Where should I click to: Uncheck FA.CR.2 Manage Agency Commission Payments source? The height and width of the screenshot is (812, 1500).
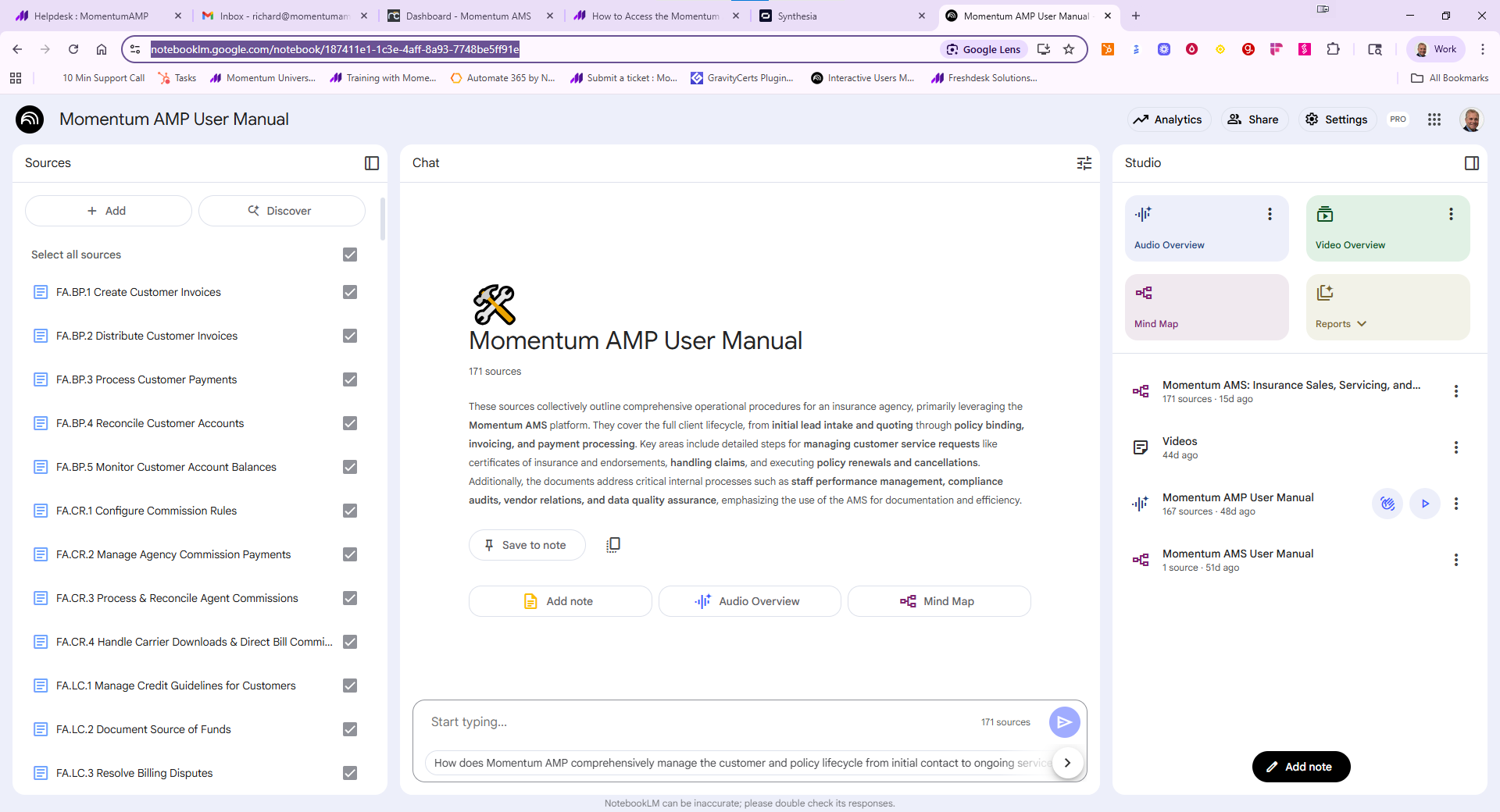pos(350,554)
